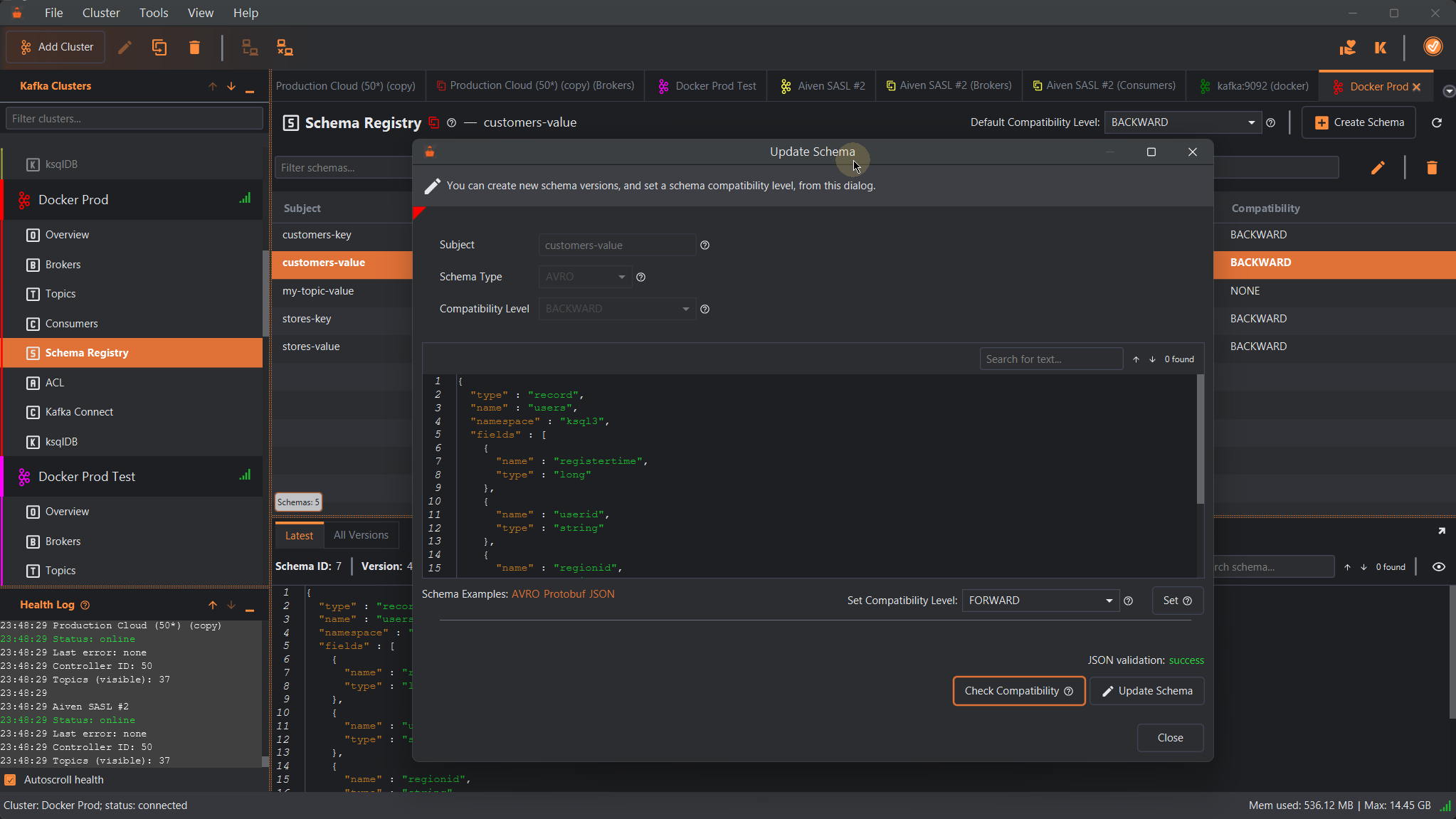Open Set Compatibility Level FORWARD dropdown
This screenshot has height=819, width=1456.
coord(1040,601)
